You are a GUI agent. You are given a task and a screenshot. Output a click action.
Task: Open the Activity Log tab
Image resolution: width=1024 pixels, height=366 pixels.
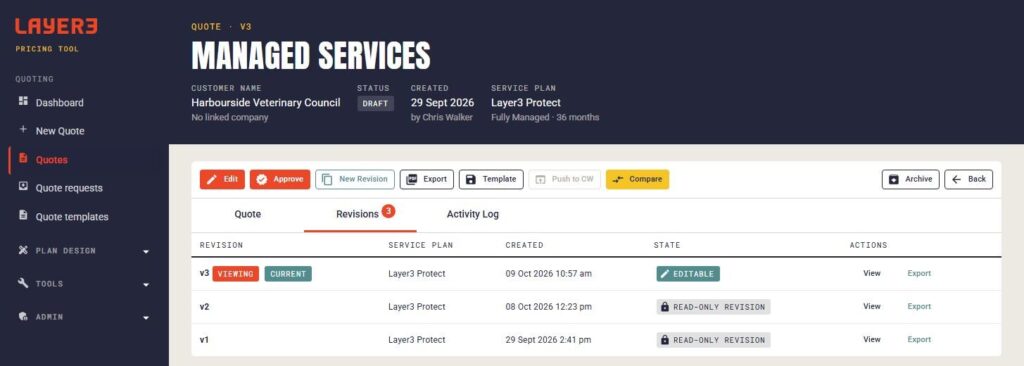[x=473, y=214]
